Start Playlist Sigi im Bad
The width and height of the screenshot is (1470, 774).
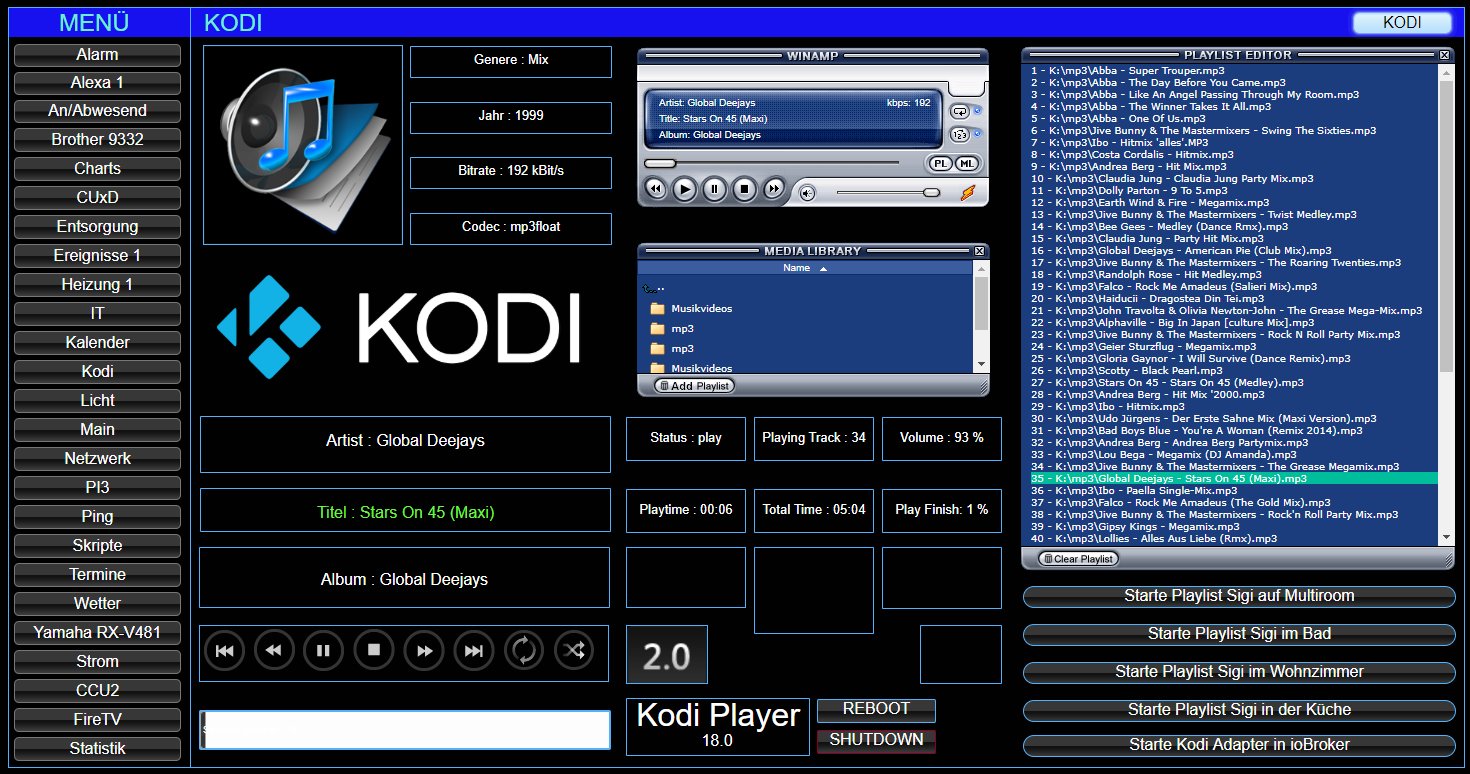coord(1239,634)
